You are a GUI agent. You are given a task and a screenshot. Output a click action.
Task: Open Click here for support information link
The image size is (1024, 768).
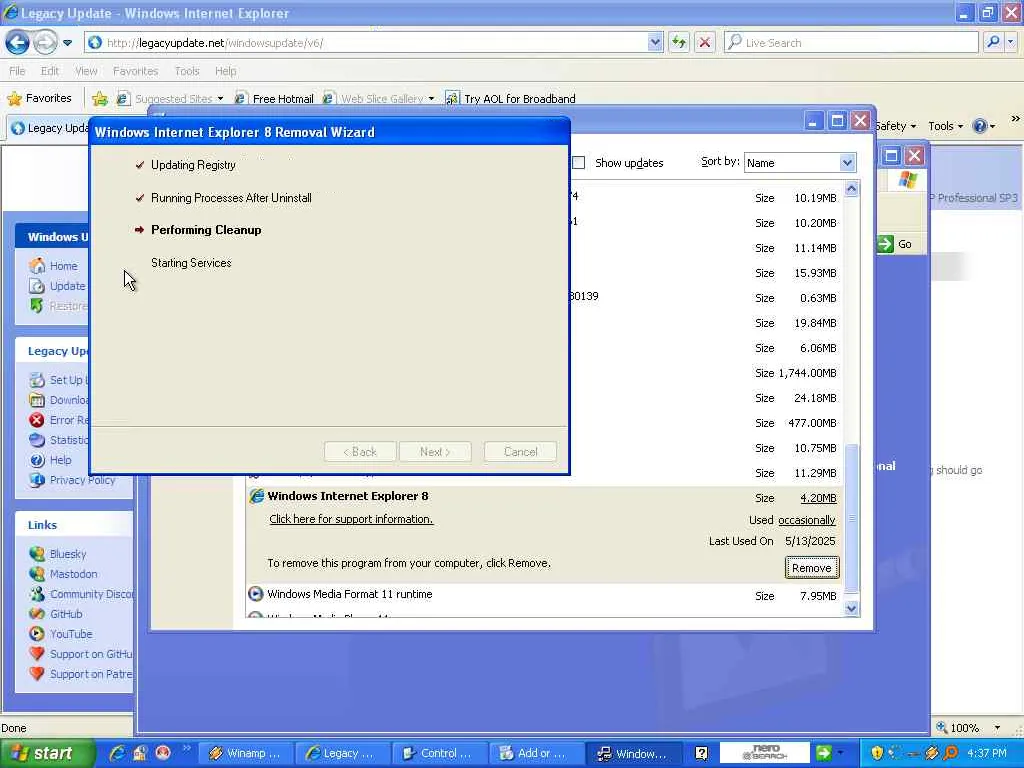coord(351,519)
